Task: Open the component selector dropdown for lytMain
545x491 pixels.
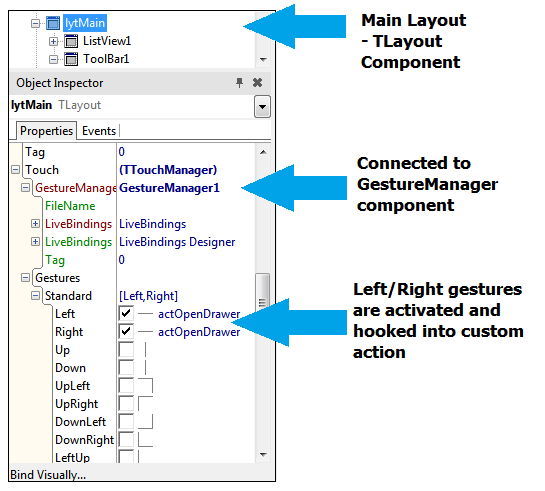Action: point(262,106)
